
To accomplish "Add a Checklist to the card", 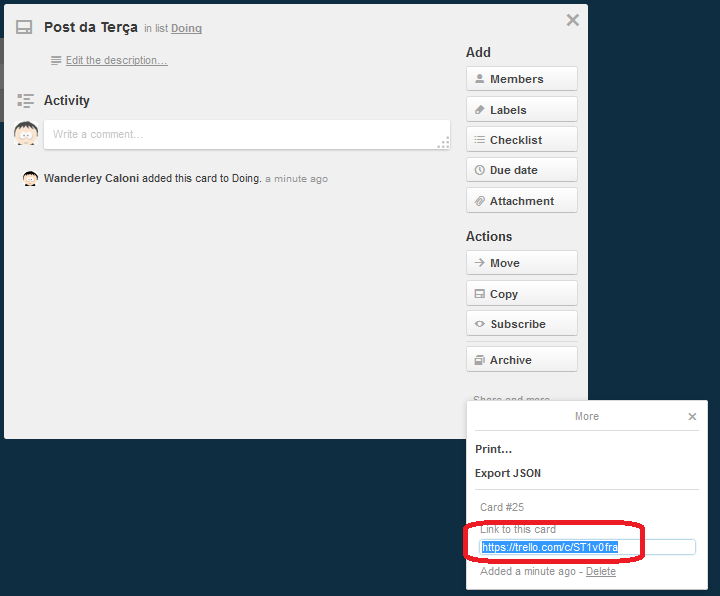I will click(521, 141).
